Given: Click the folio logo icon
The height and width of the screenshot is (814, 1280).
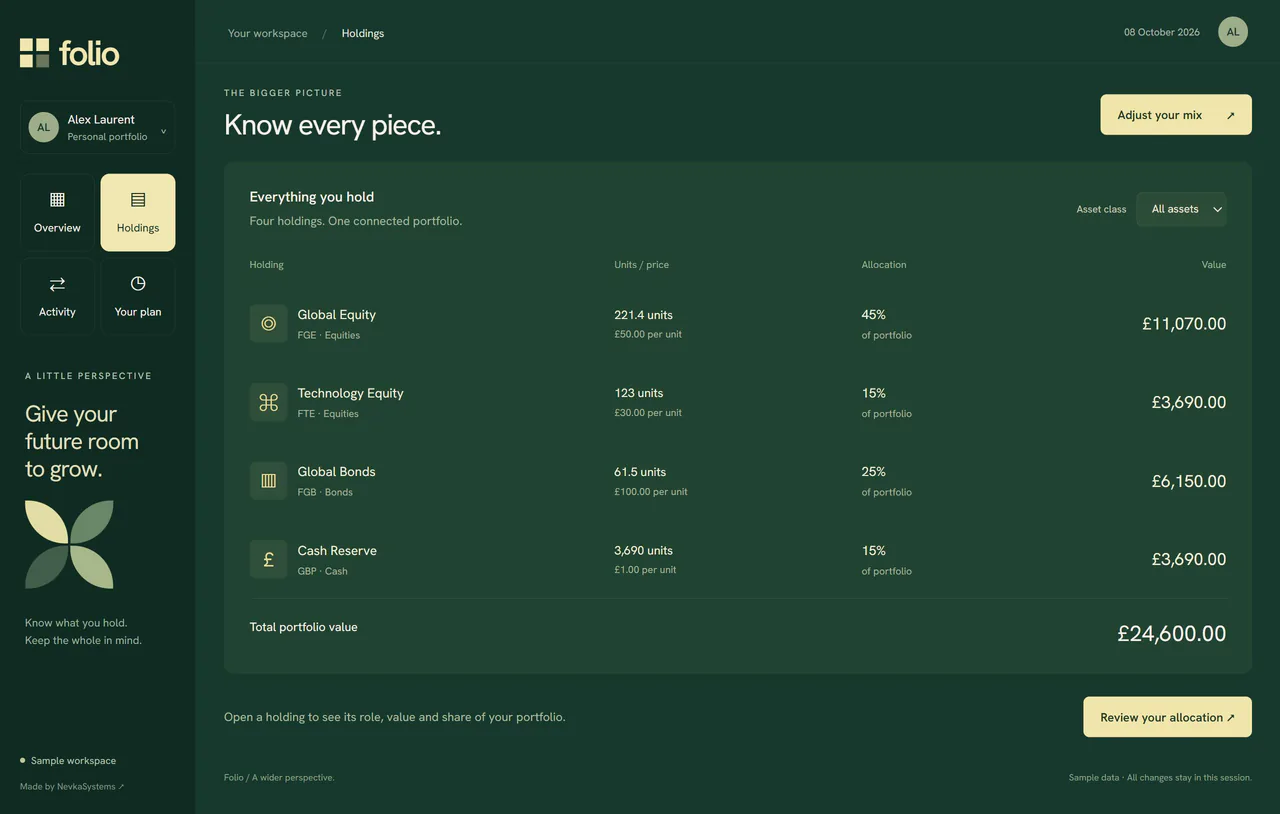Looking at the screenshot, I should point(34,53).
